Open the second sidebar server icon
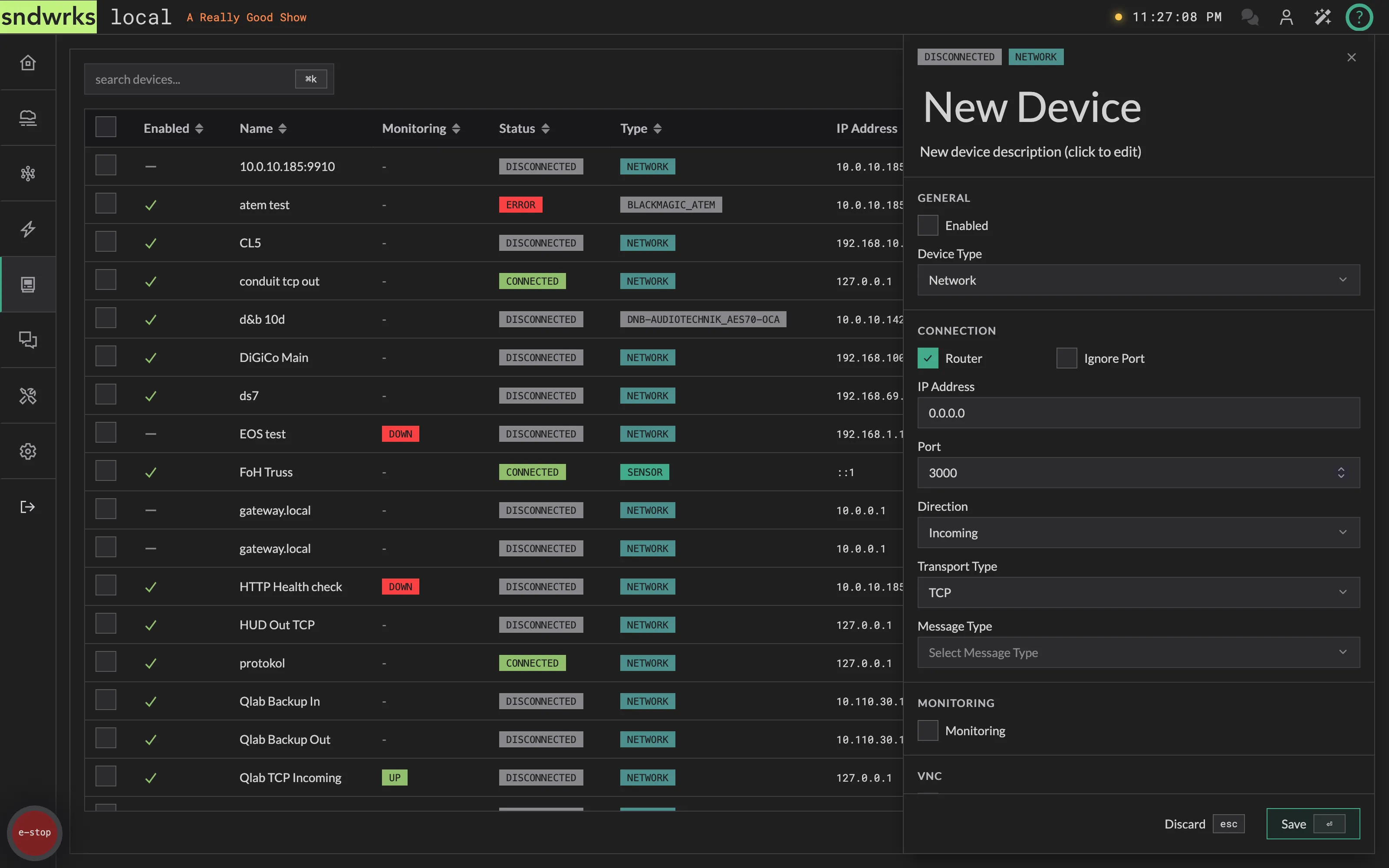Screen dimensions: 1389x868 point(27,118)
